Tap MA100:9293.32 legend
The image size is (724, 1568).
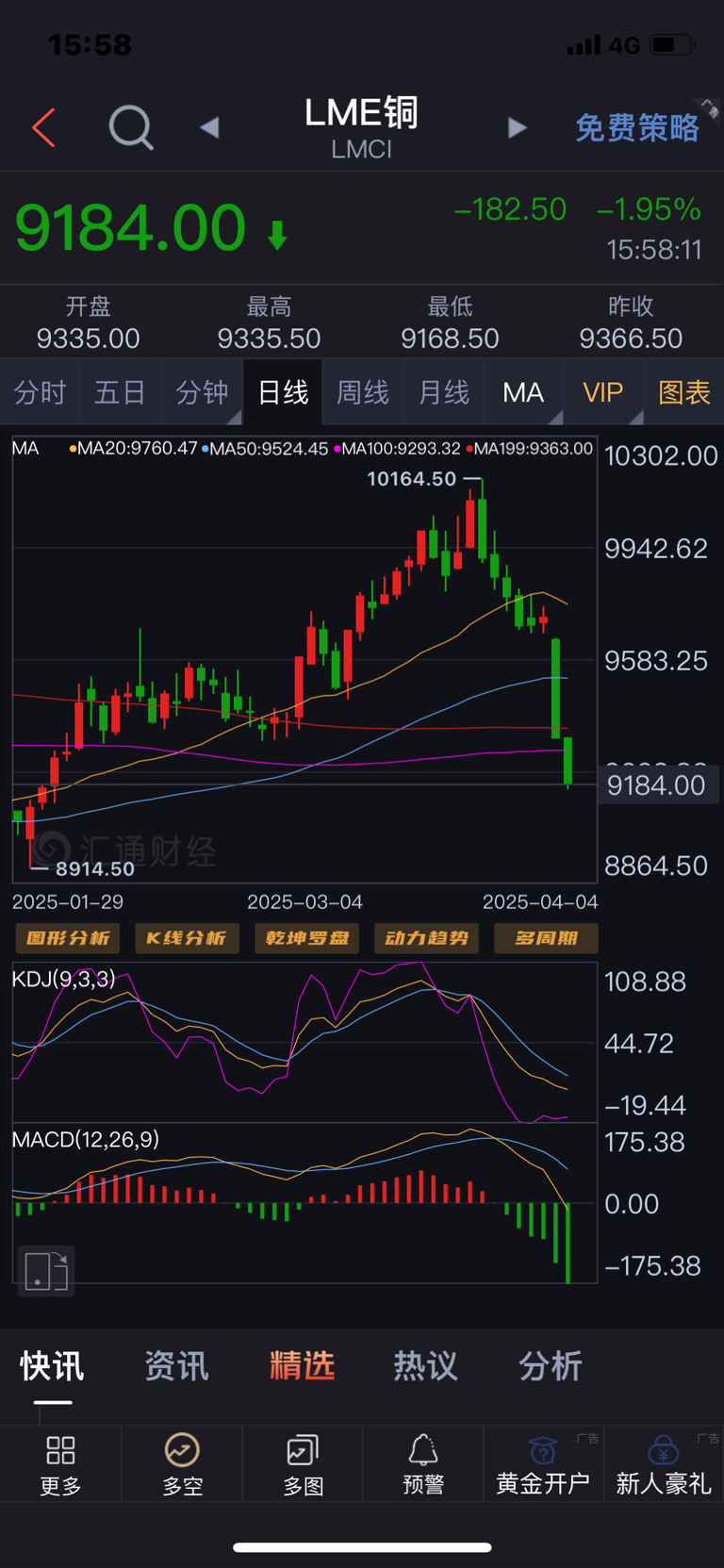click(397, 449)
